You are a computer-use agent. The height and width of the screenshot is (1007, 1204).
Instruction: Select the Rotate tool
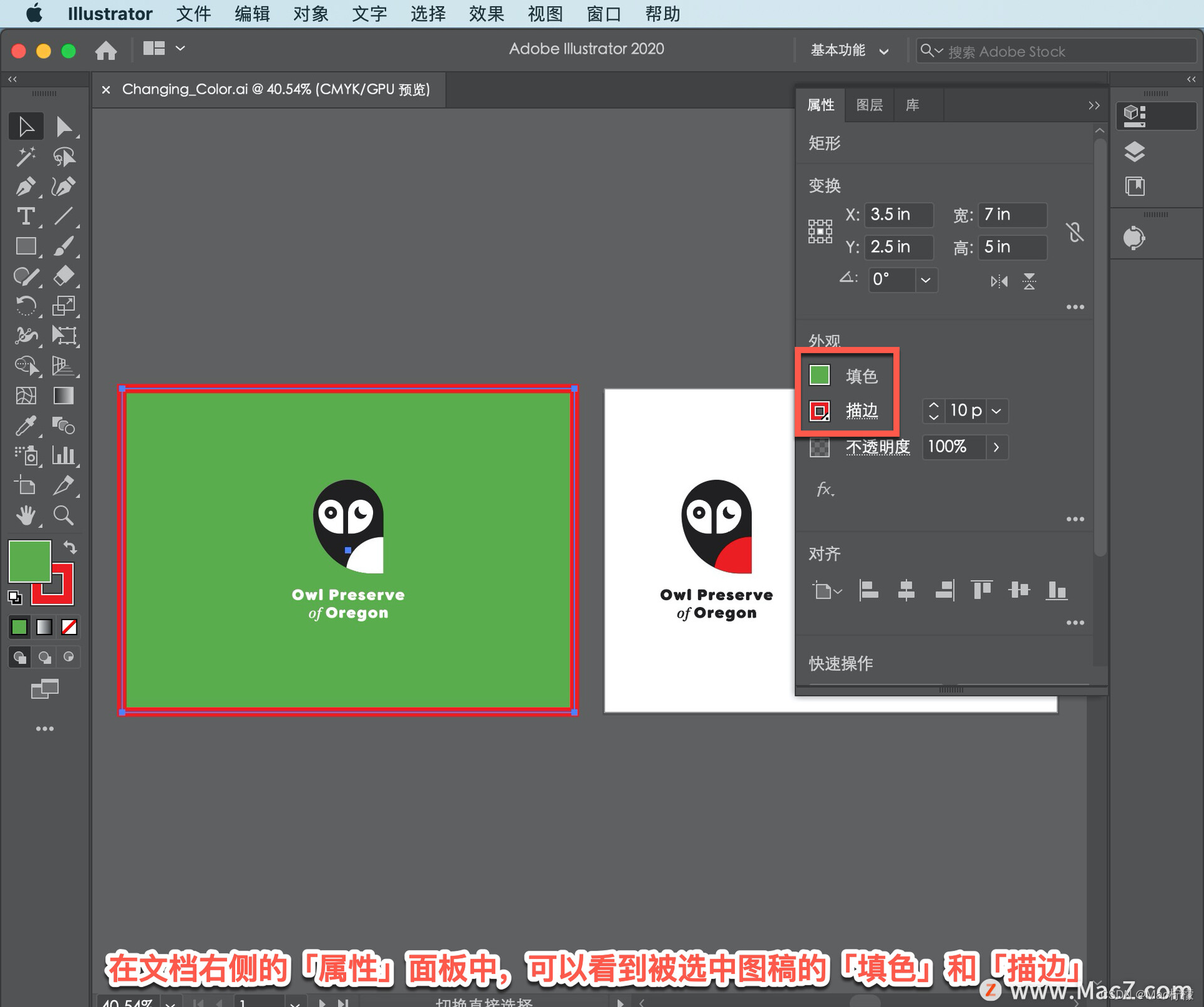(25, 306)
